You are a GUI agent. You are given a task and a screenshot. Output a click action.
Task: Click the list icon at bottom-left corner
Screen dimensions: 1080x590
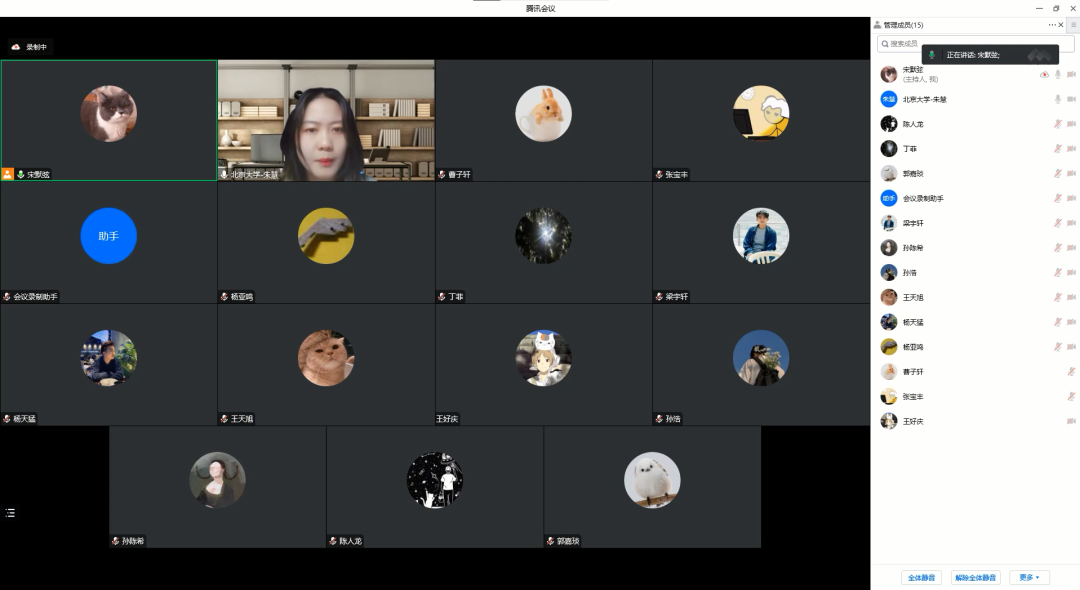pos(11,512)
